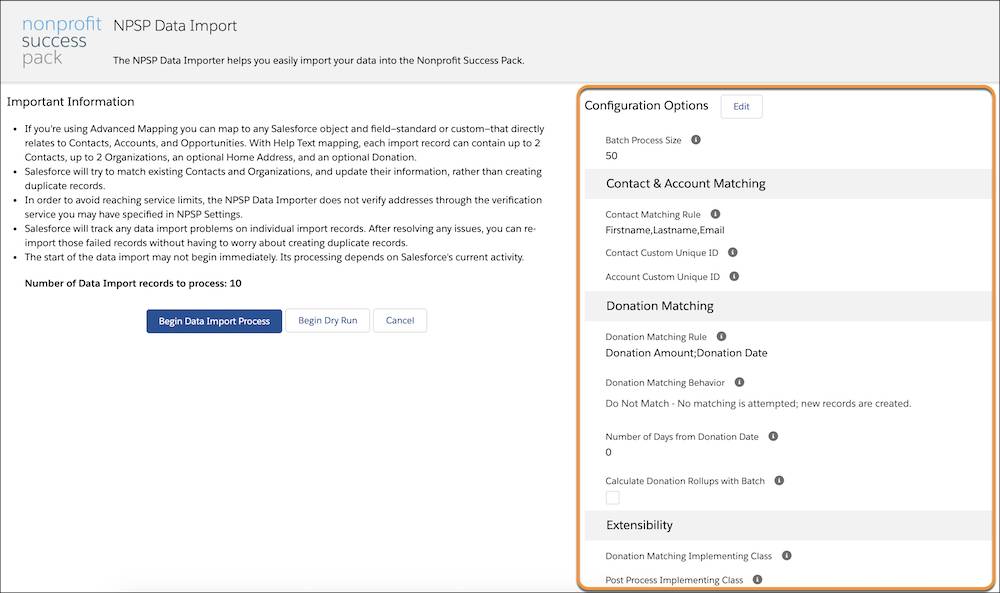Click the Important Information heading
This screenshot has height=593, width=1000.
[x=70, y=102]
